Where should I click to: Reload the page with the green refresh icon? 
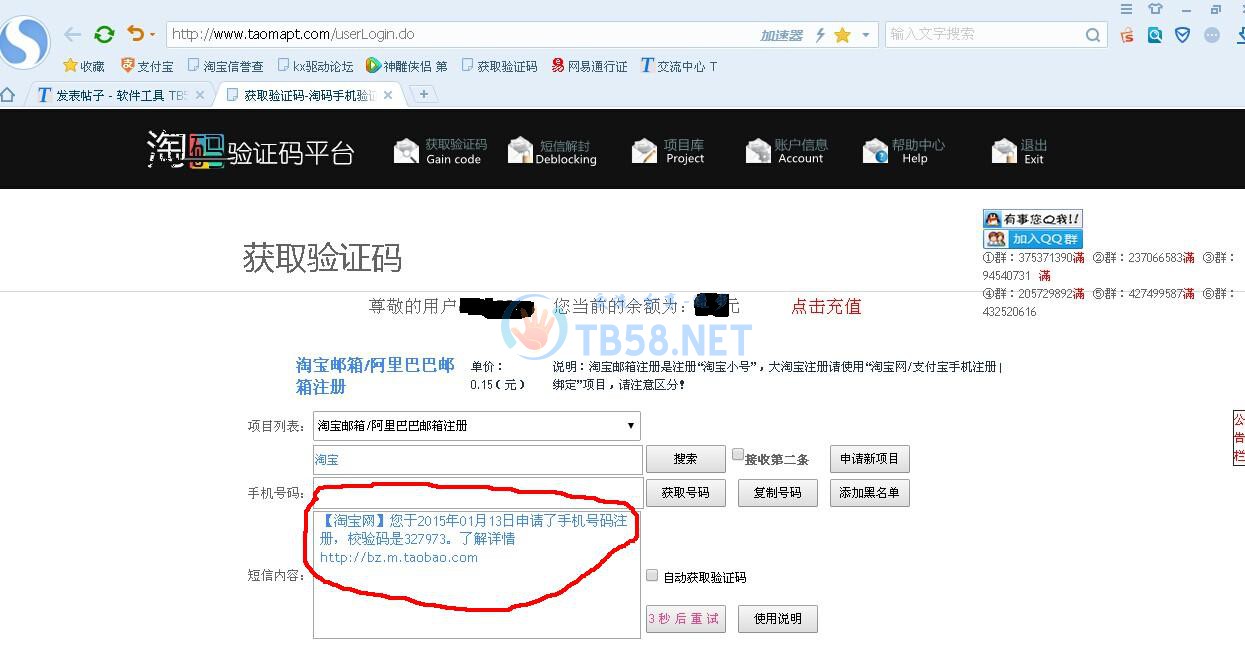click(104, 34)
